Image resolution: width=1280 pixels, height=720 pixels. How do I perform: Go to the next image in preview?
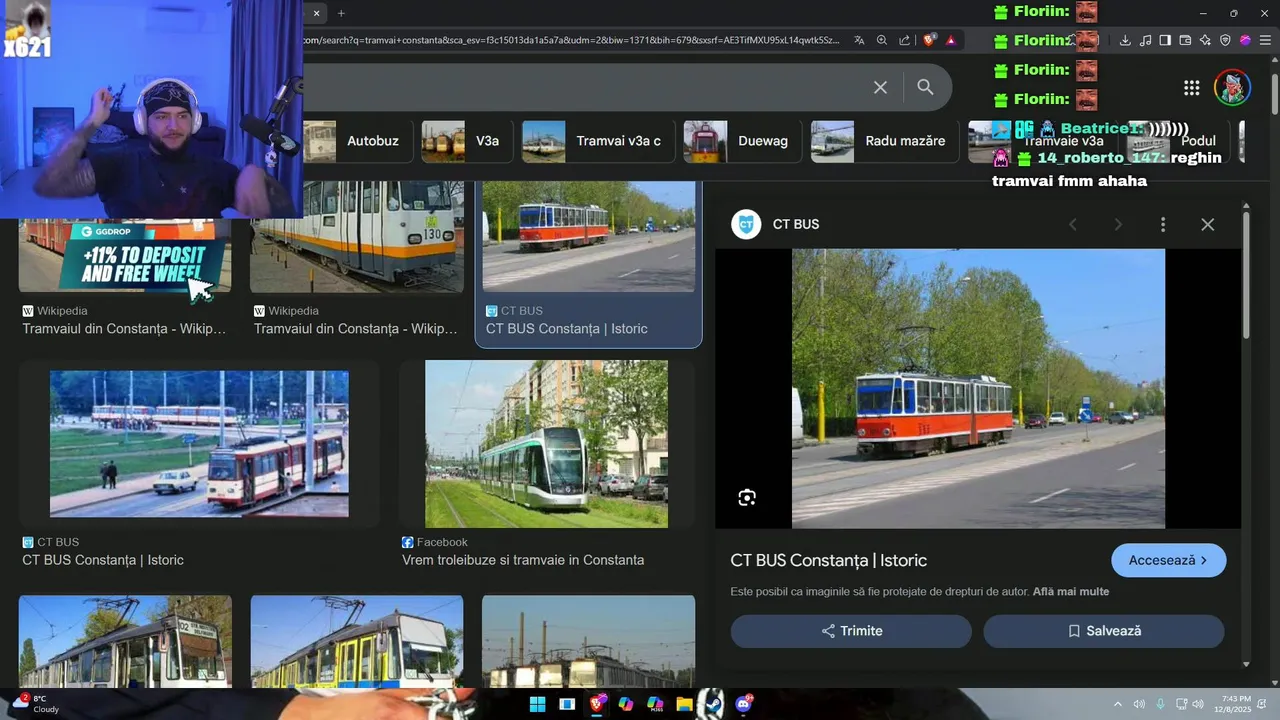click(x=1118, y=224)
